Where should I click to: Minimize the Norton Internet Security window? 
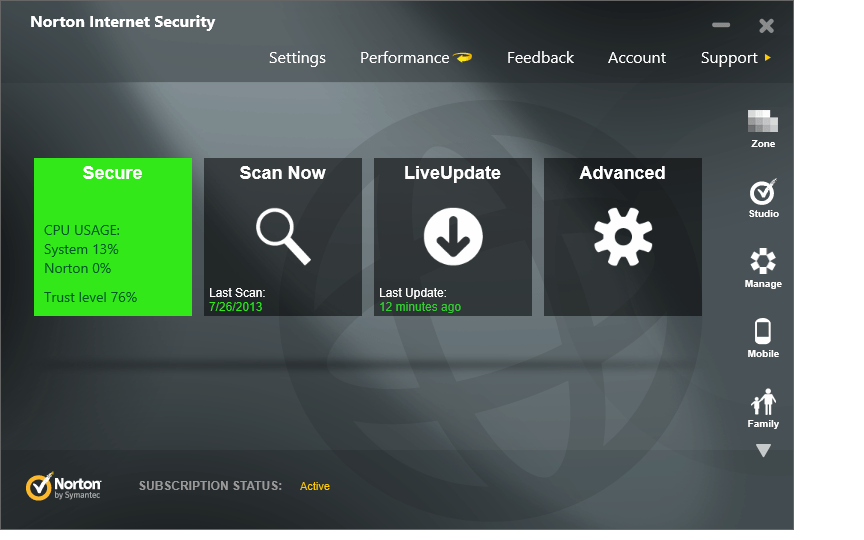click(721, 25)
